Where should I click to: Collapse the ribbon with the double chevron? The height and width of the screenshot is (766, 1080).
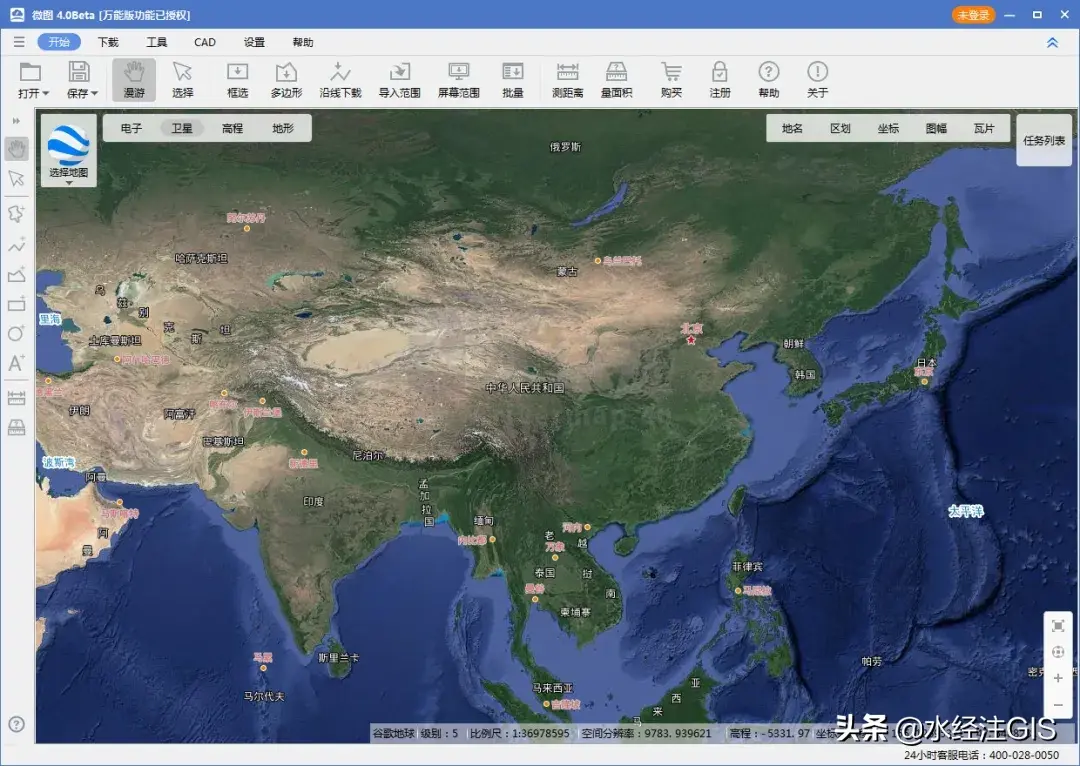1052,42
